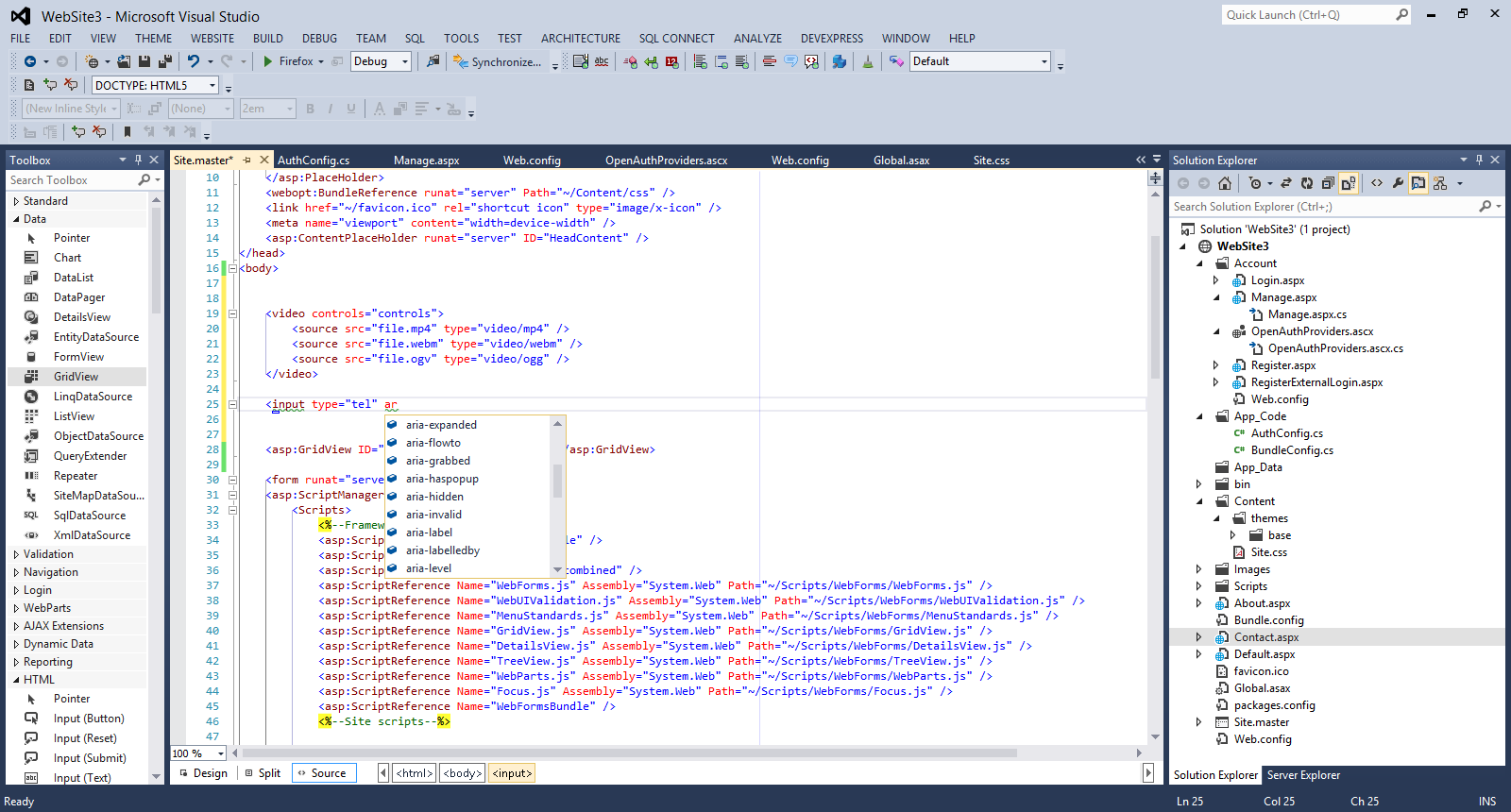This screenshot has width=1511, height=812.
Task: Click the Open File toolbar icon
Action: (x=124, y=61)
